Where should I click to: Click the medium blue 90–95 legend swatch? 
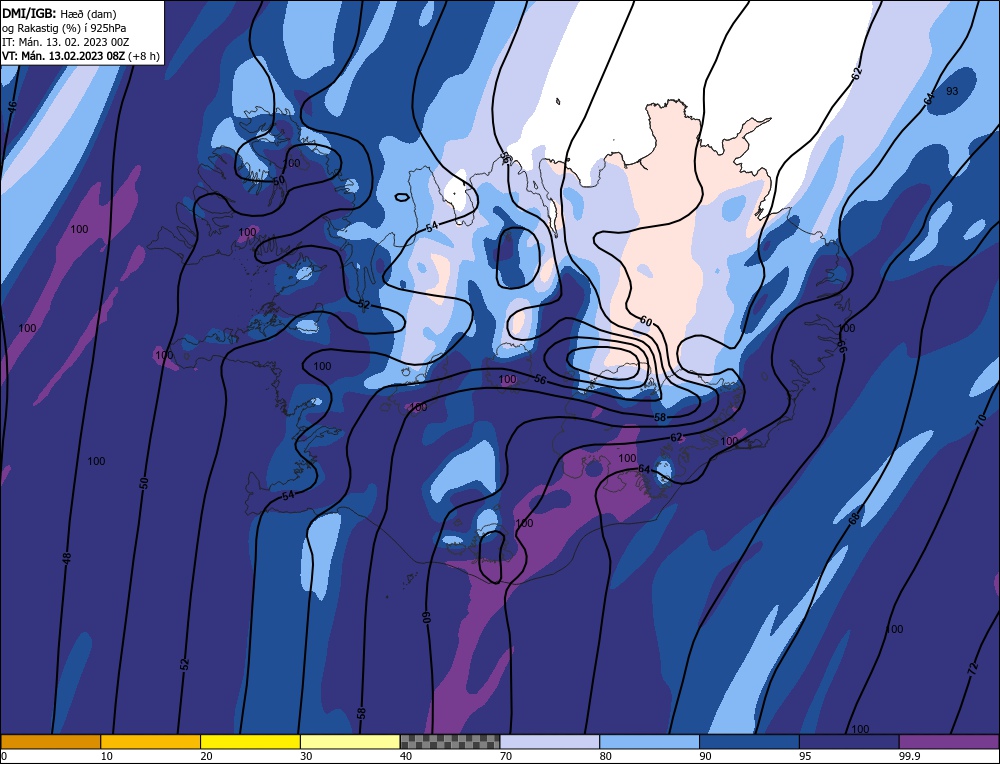749,741
